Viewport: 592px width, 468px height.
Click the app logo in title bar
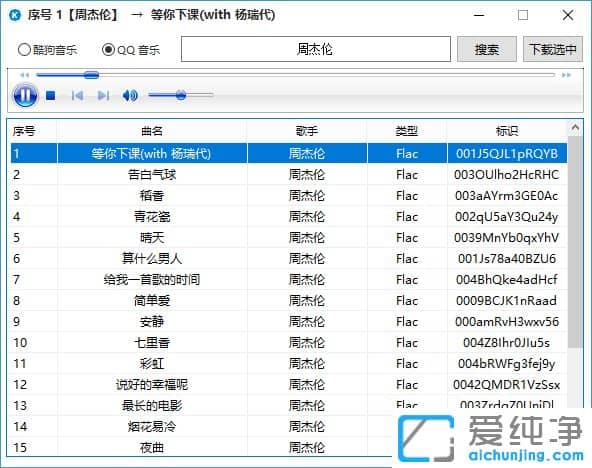pyautogui.click(x=15, y=15)
